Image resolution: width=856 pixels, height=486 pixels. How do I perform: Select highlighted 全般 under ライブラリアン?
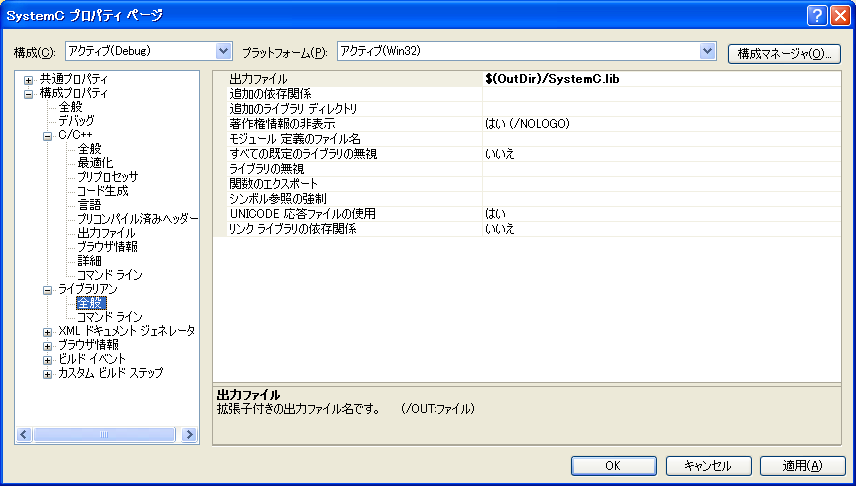pos(91,303)
